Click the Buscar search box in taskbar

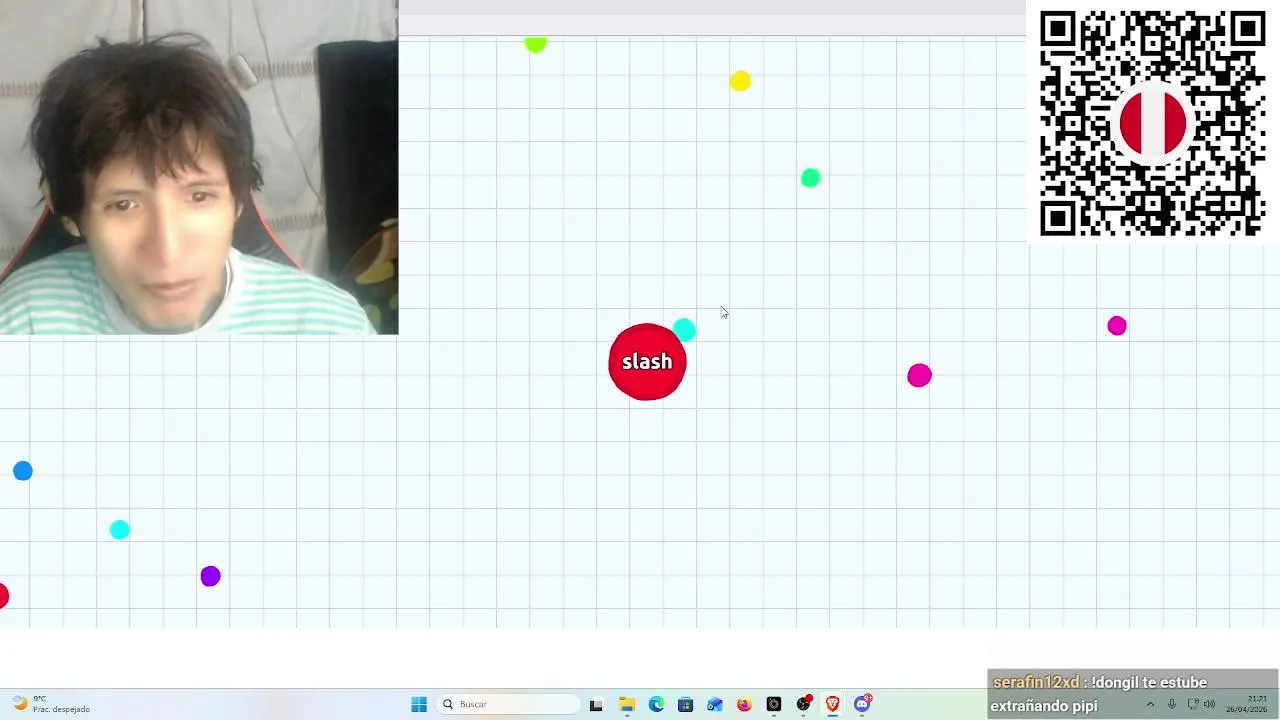pos(510,704)
